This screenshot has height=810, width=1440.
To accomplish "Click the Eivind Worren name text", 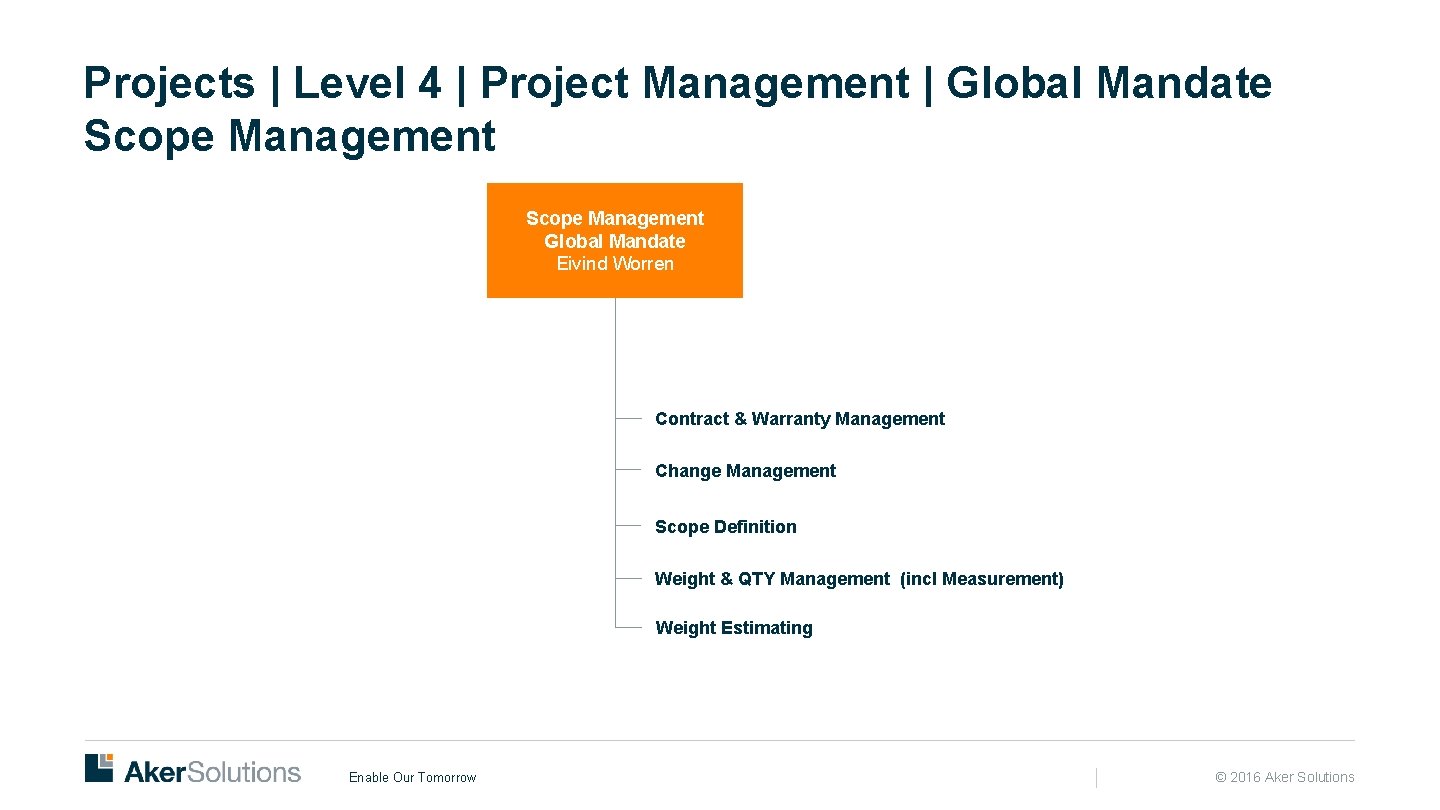I will 614,263.
